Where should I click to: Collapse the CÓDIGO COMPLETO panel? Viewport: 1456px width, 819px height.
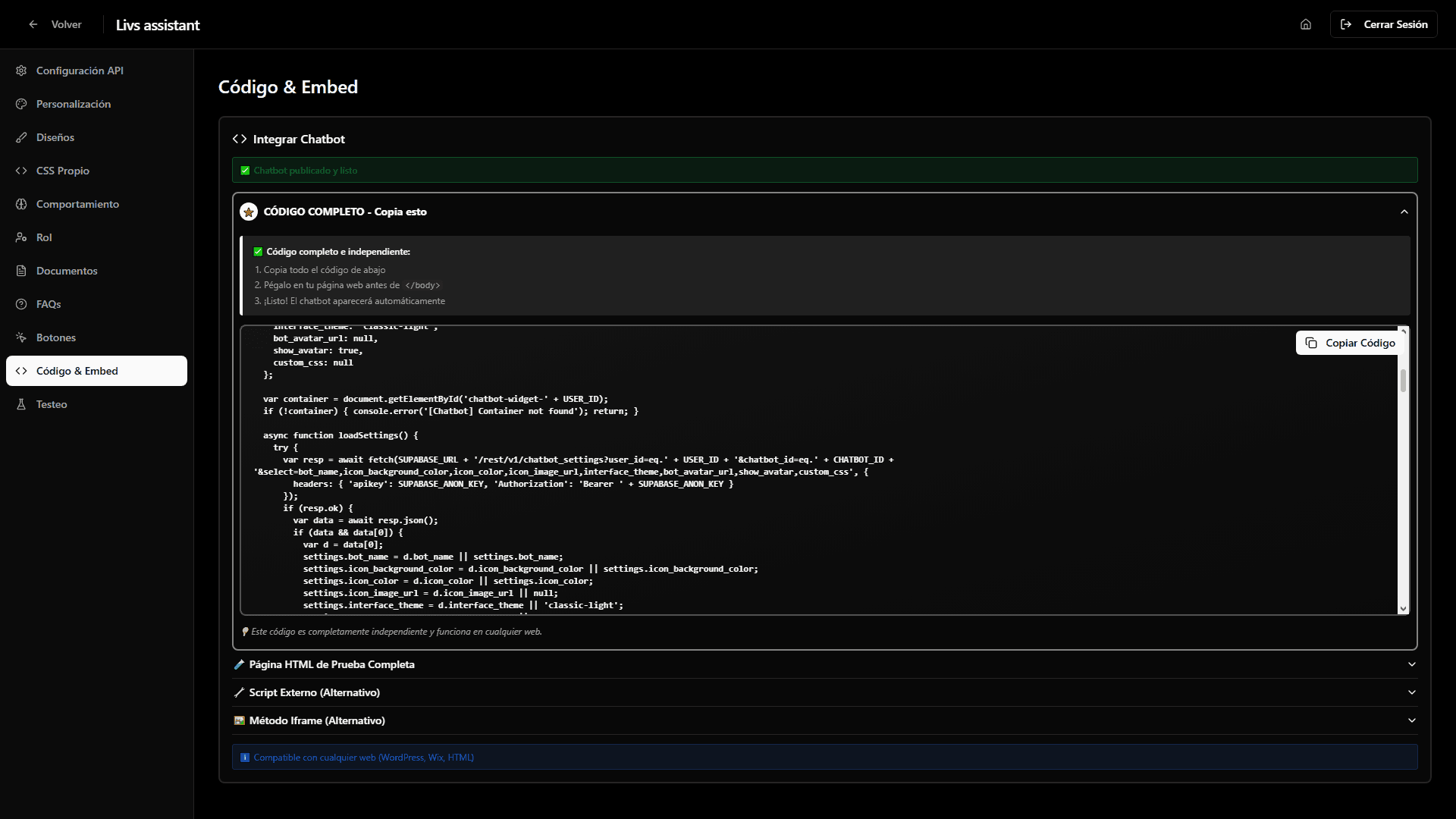[x=1404, y=212]
